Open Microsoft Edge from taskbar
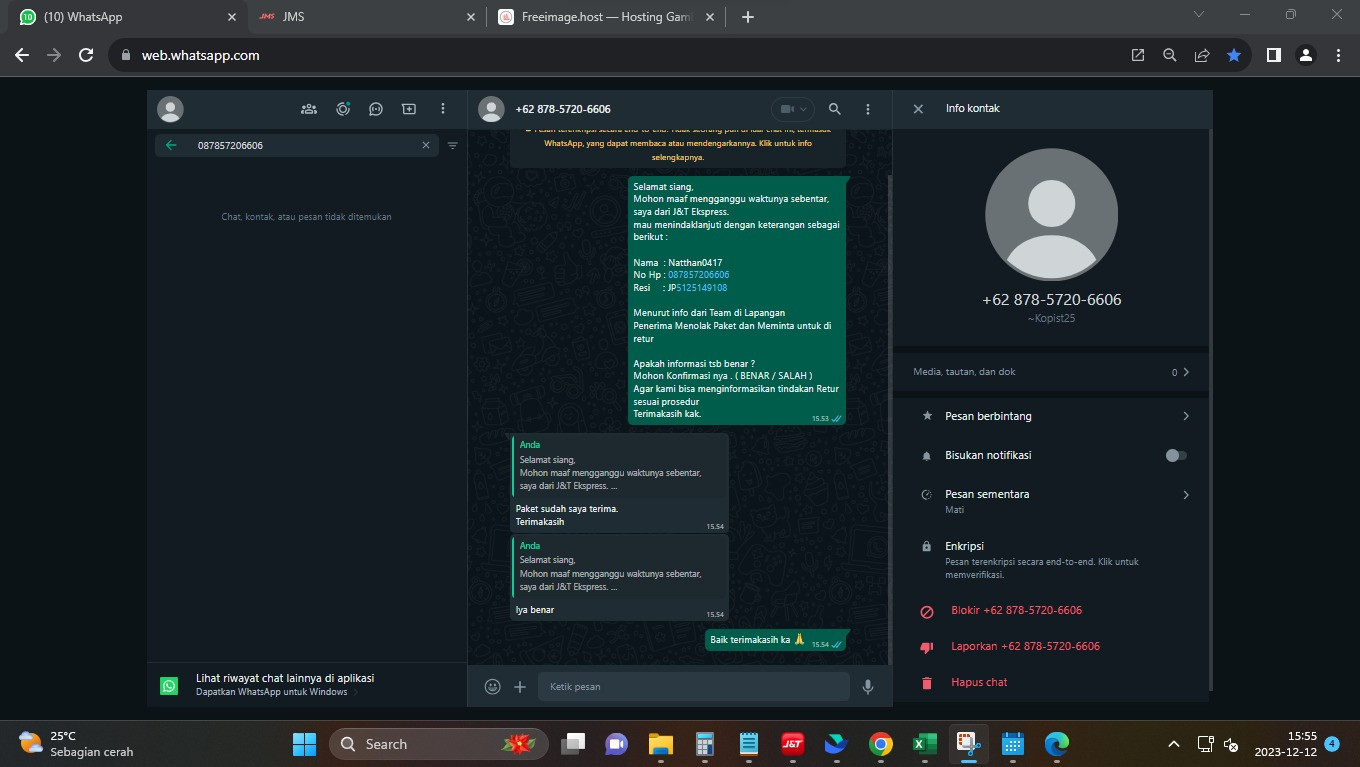1360x767 pixels. [x=1056, y=744]
